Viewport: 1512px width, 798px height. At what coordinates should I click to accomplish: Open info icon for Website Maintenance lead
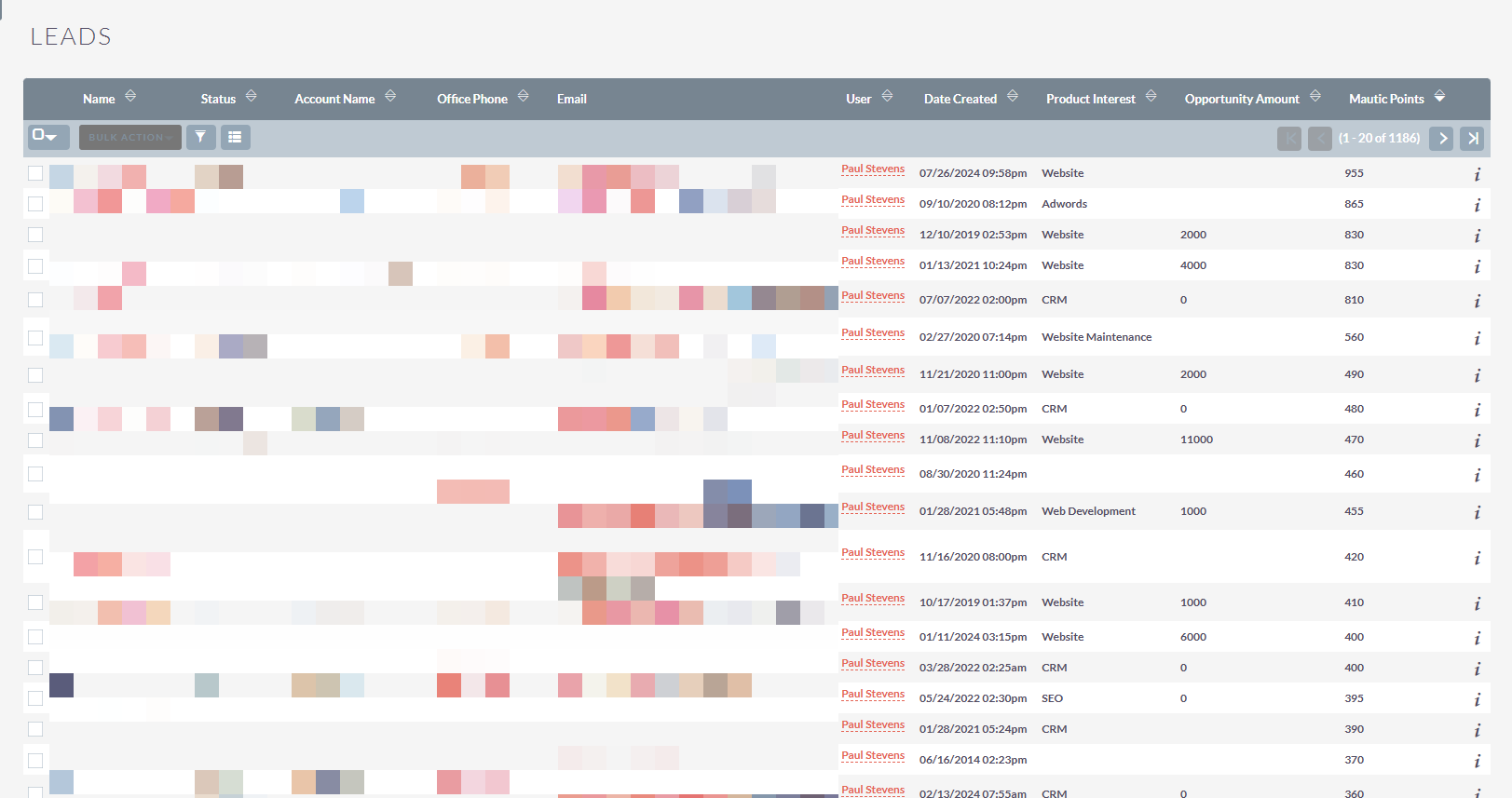point(1478,338)
